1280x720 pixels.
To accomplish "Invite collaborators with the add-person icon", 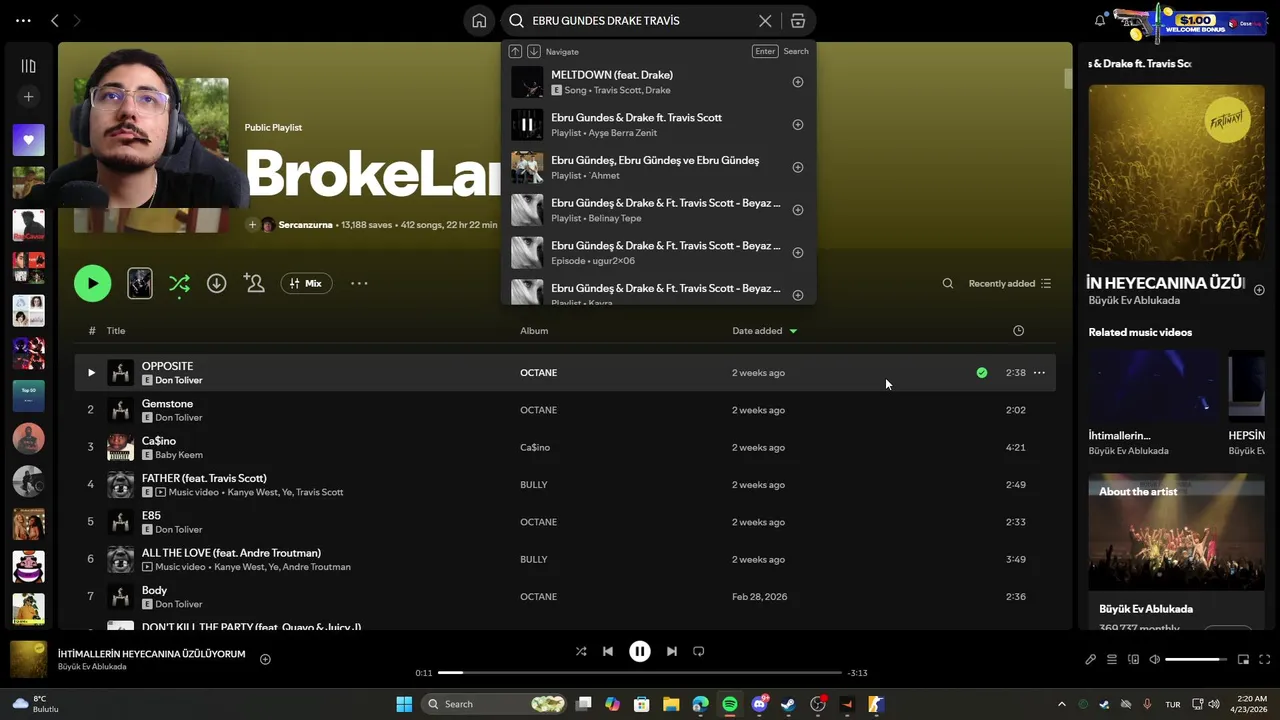I will pyautogui.click(x=254, y=284).
